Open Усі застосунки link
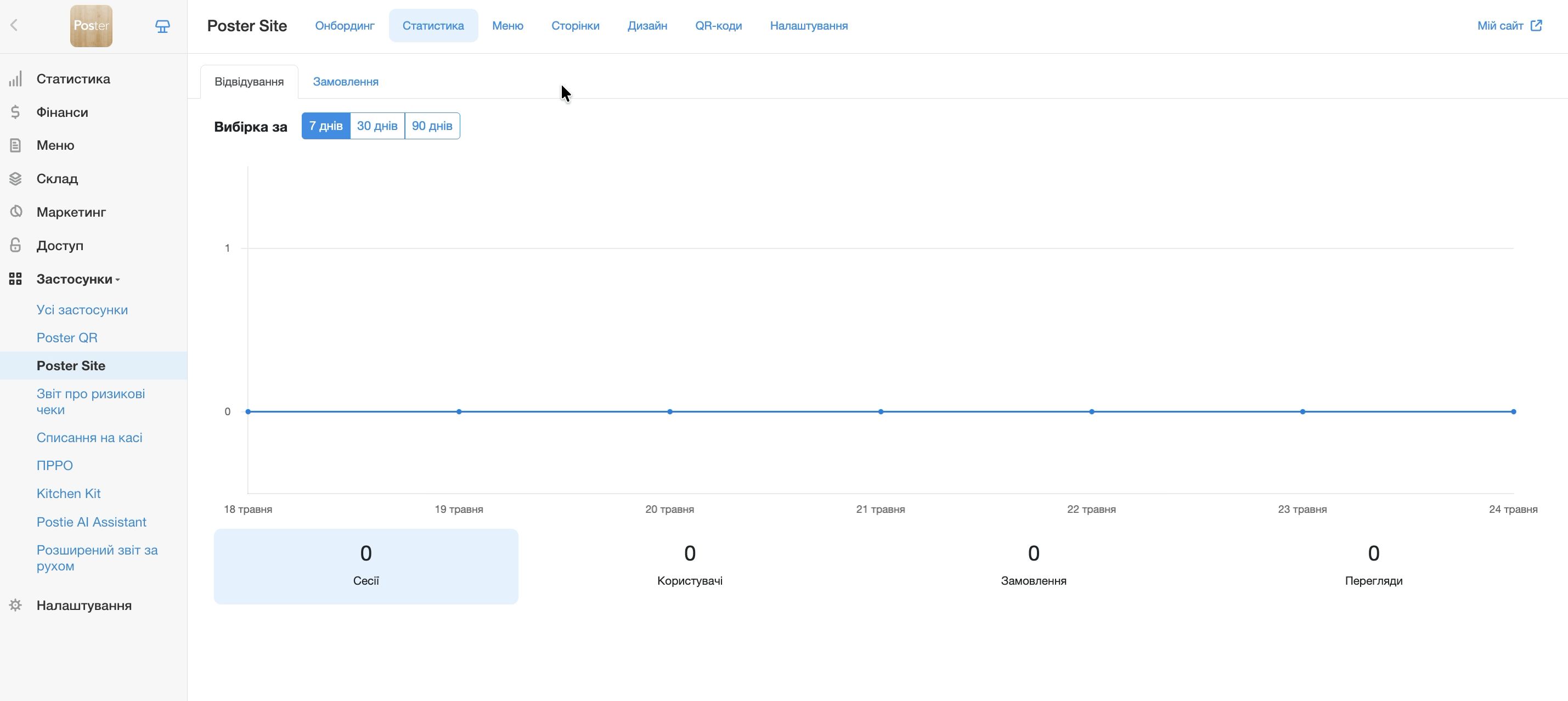This screenshot has height=701, width=1568. point(82,310)
